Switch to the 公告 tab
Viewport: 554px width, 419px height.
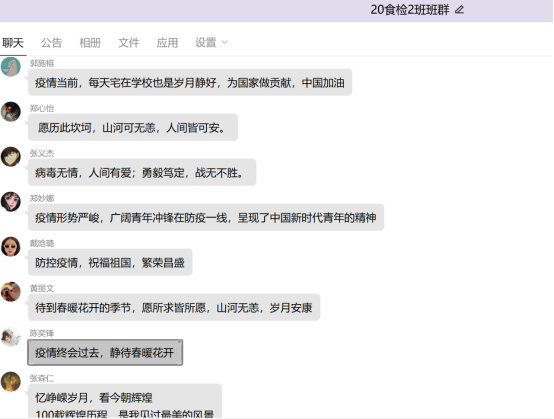(x=51, y=43)
